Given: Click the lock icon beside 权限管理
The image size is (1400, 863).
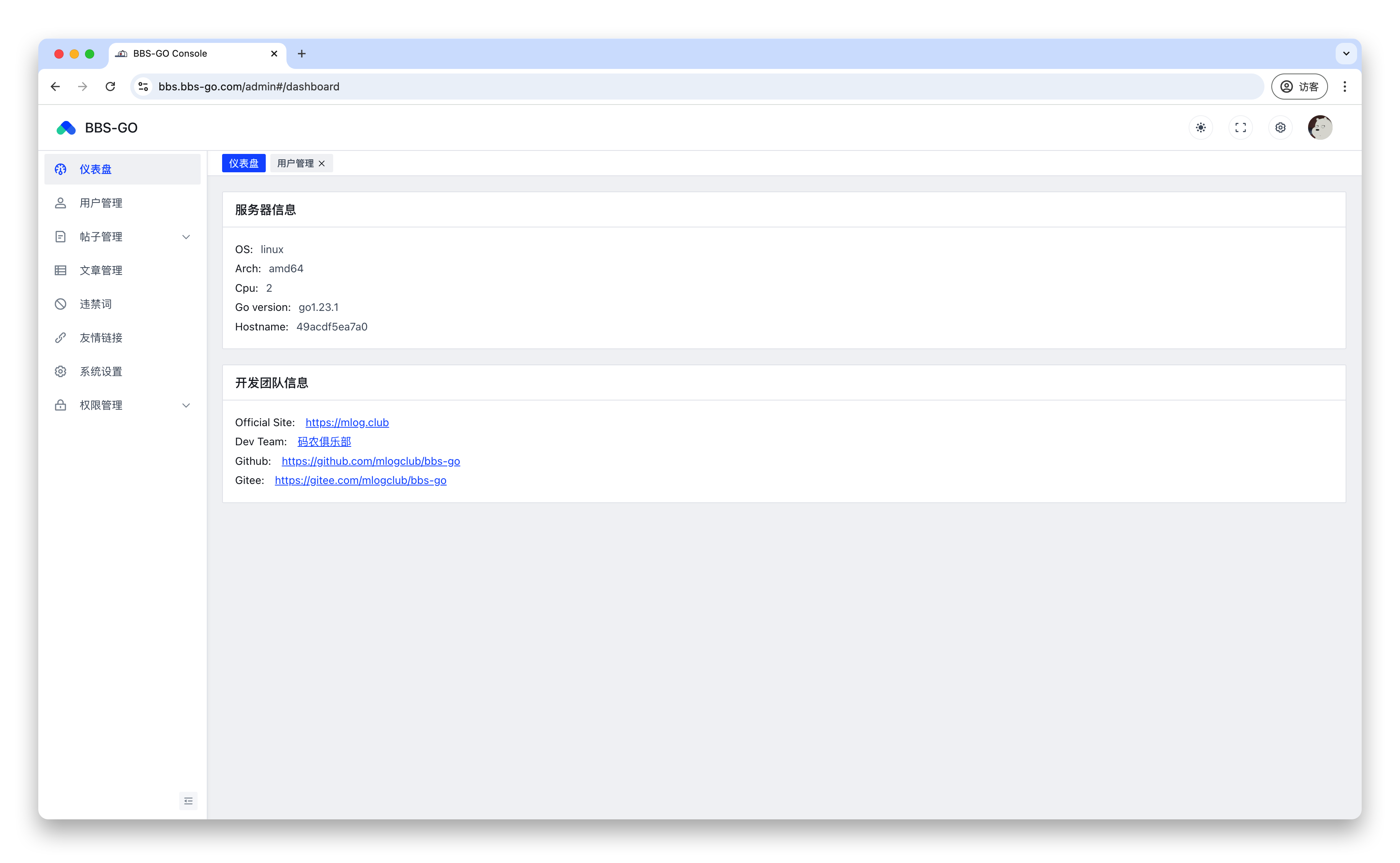Looking at the screenshot, I should point(61,405).
